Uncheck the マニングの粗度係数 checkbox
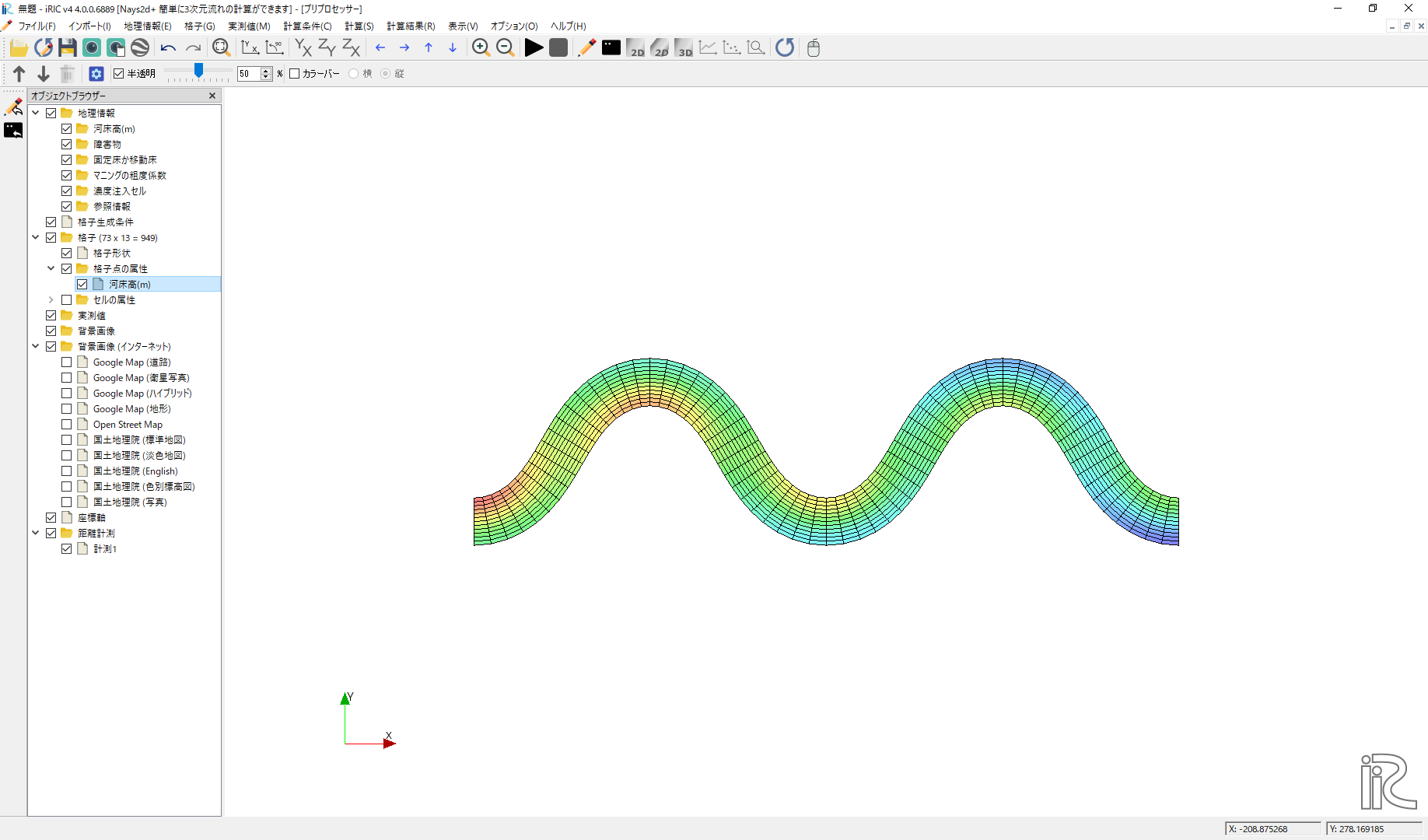This screenshot has width=1428, height=840. [67, 176]
